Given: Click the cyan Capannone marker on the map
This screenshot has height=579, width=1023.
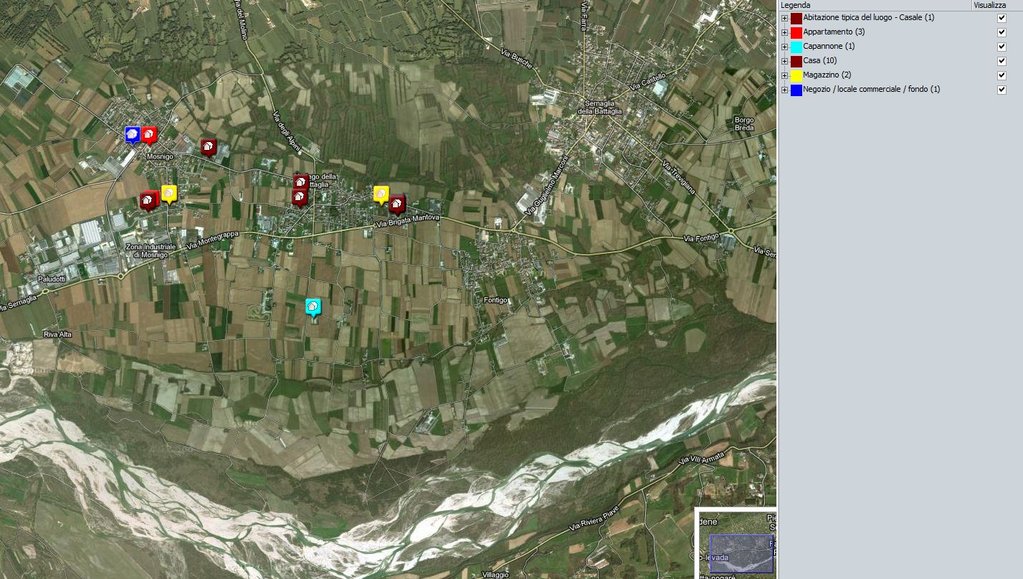Looking at the screenshot, I should (313, 307).
